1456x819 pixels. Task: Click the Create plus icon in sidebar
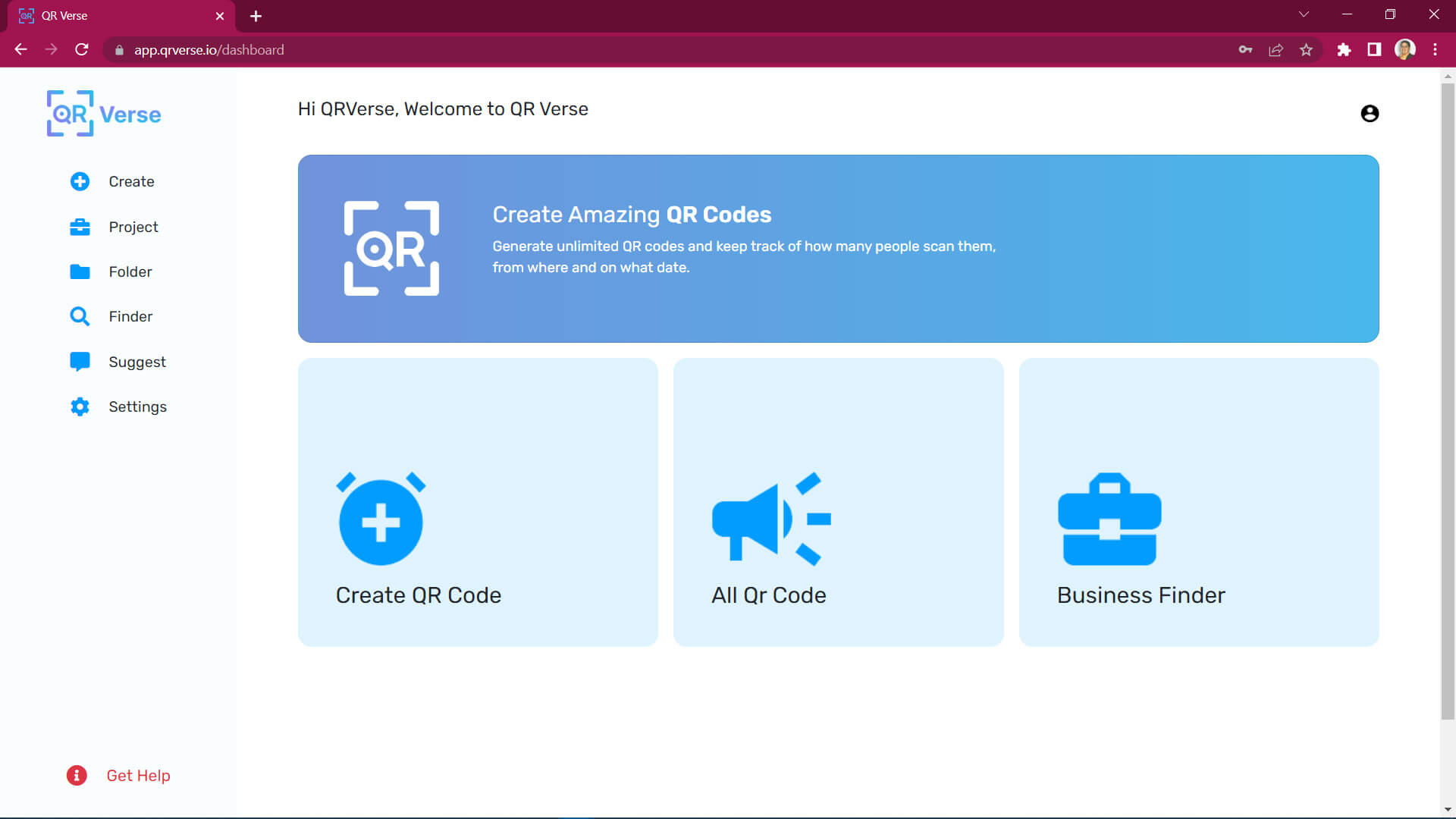[x=80, y=181]
